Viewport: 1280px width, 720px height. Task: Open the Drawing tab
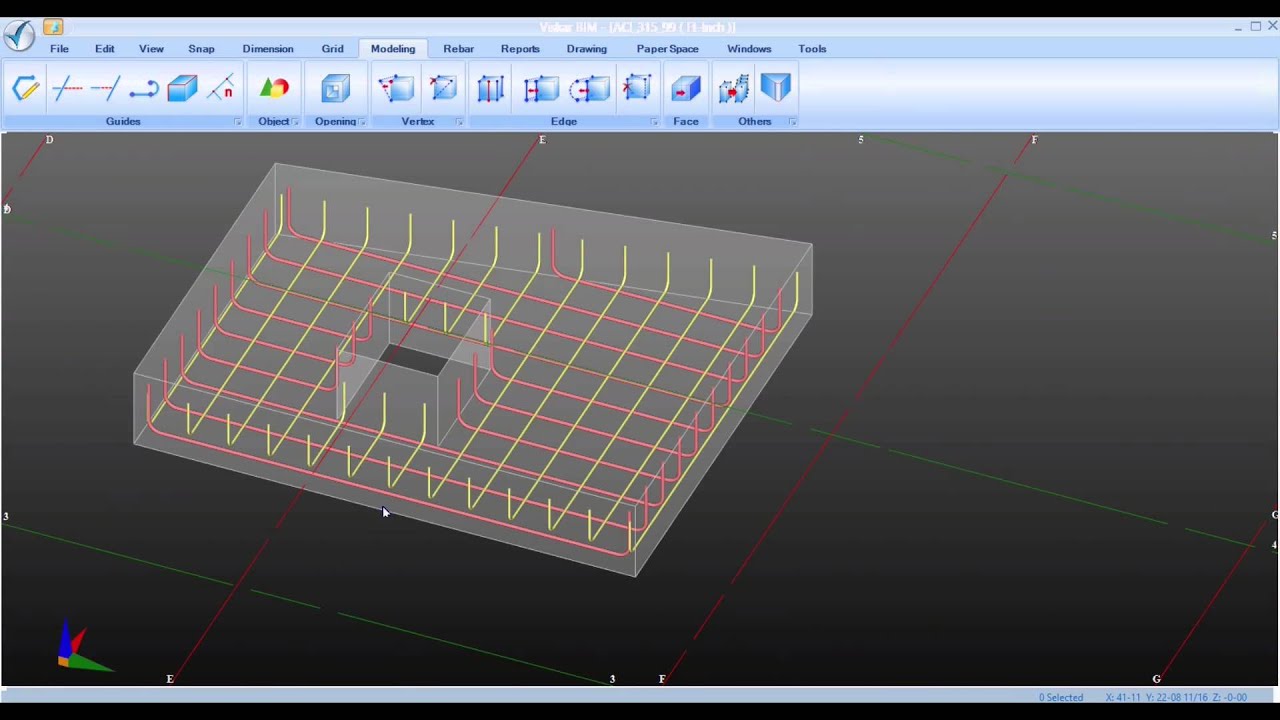point(587,49)
